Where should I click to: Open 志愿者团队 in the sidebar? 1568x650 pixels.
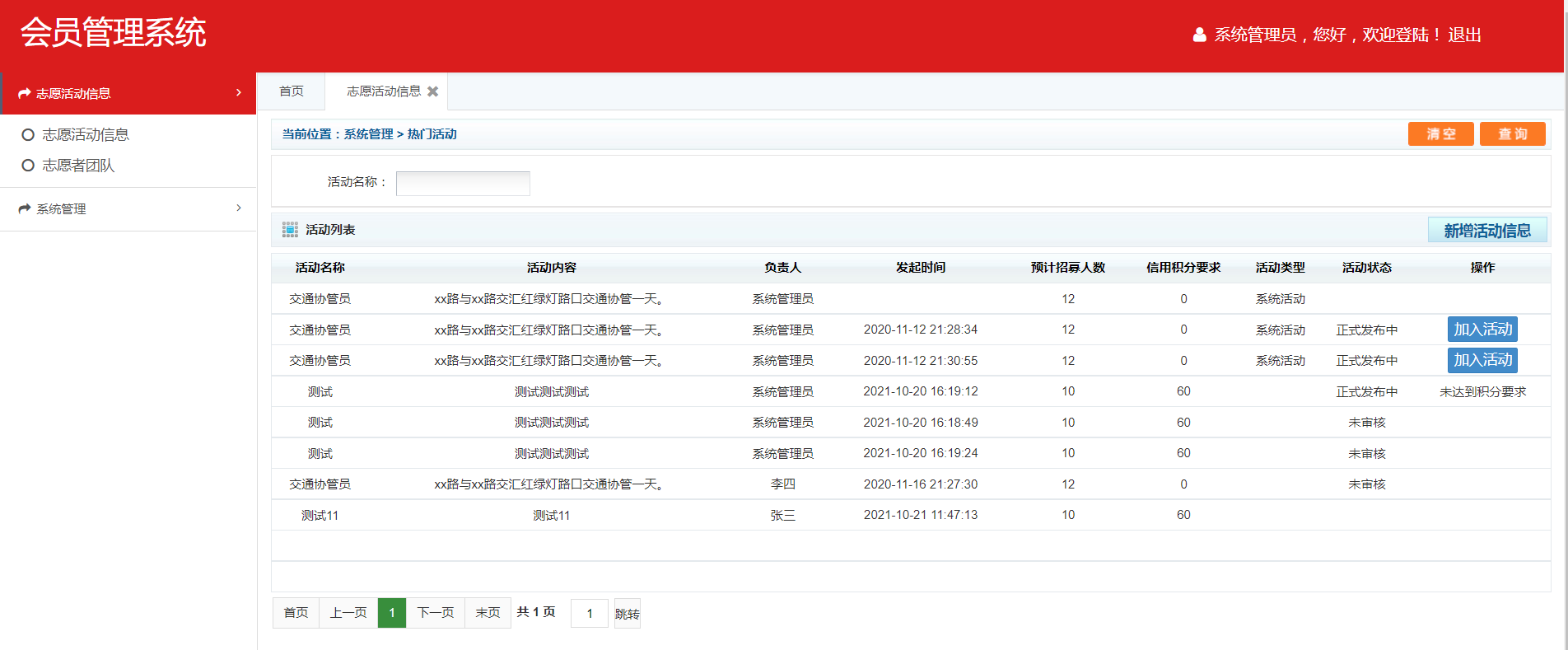(78, 166)
